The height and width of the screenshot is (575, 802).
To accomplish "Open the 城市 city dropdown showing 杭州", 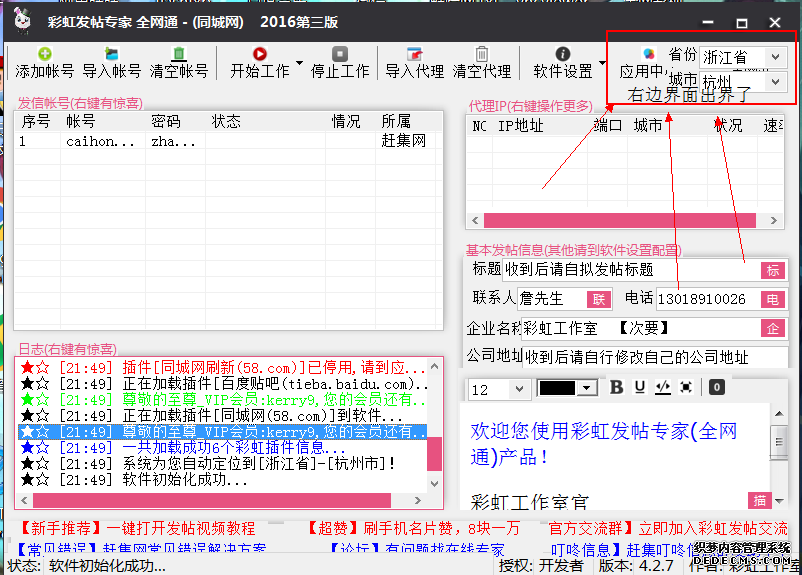I will [775, 82].
